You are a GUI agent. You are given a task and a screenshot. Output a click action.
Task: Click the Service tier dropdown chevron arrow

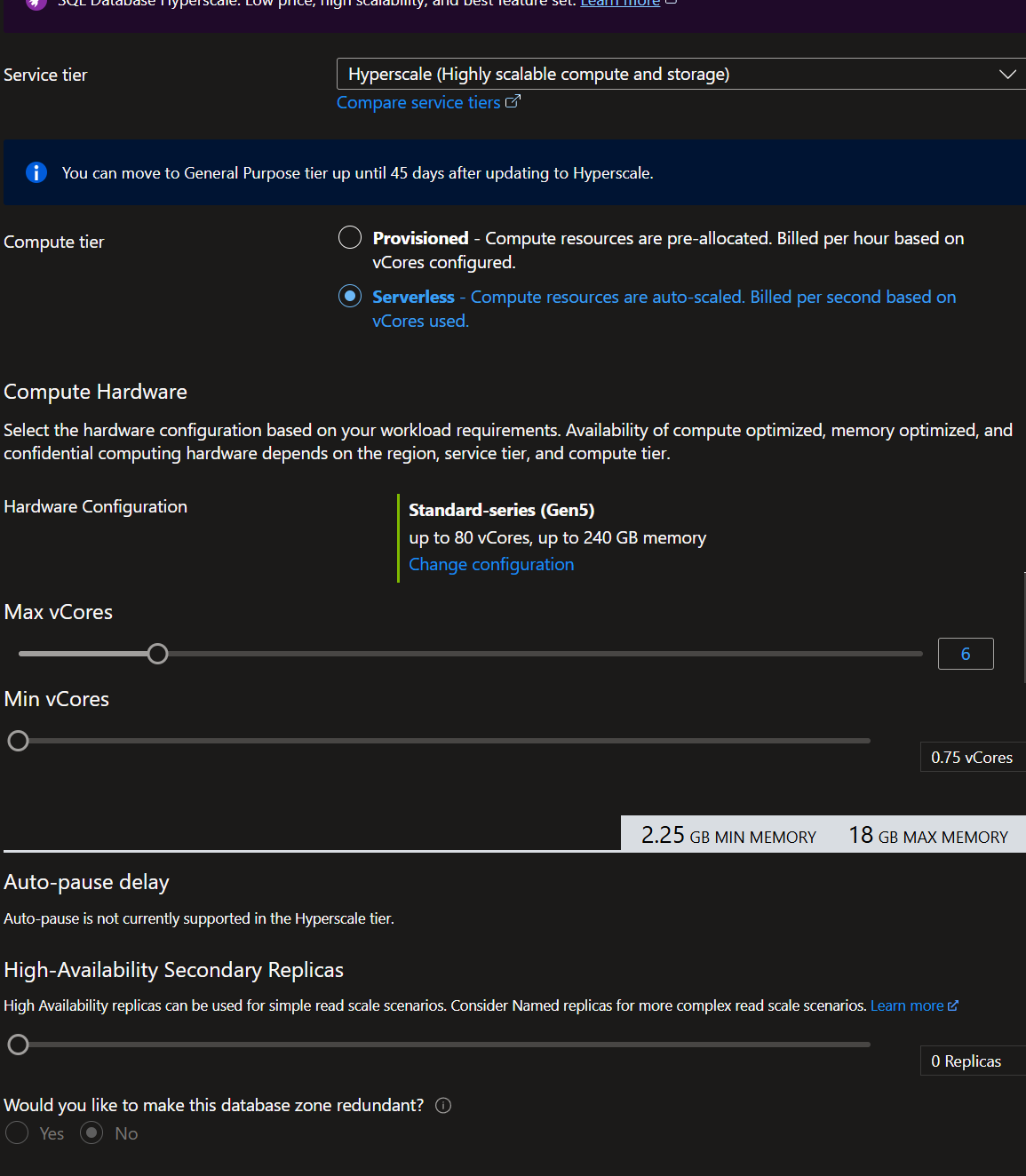[x=1007, y=75]
